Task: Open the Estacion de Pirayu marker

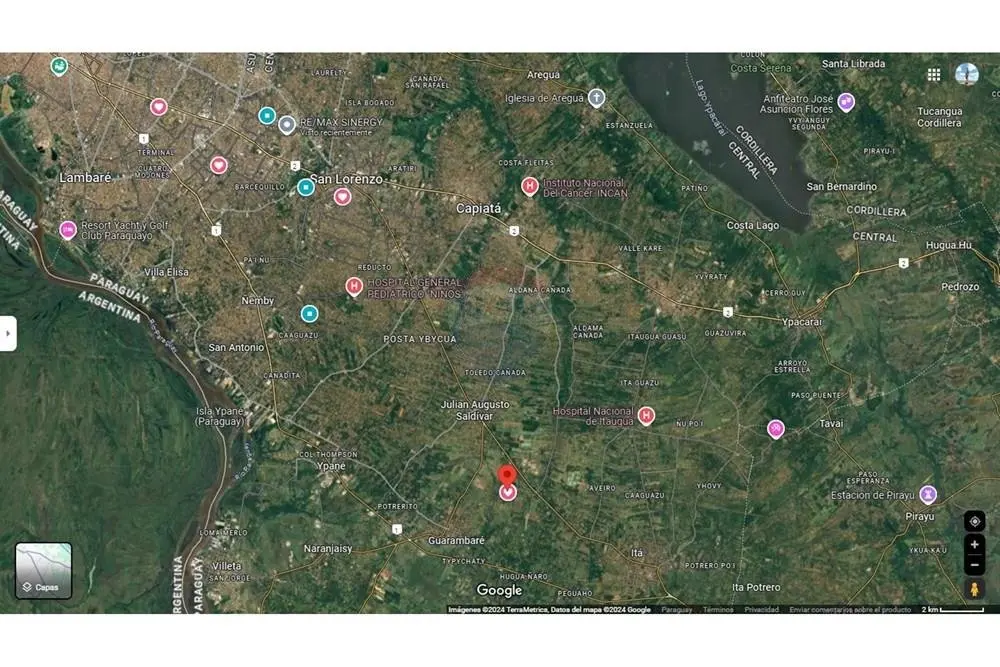Action: [x=928, y=494]
